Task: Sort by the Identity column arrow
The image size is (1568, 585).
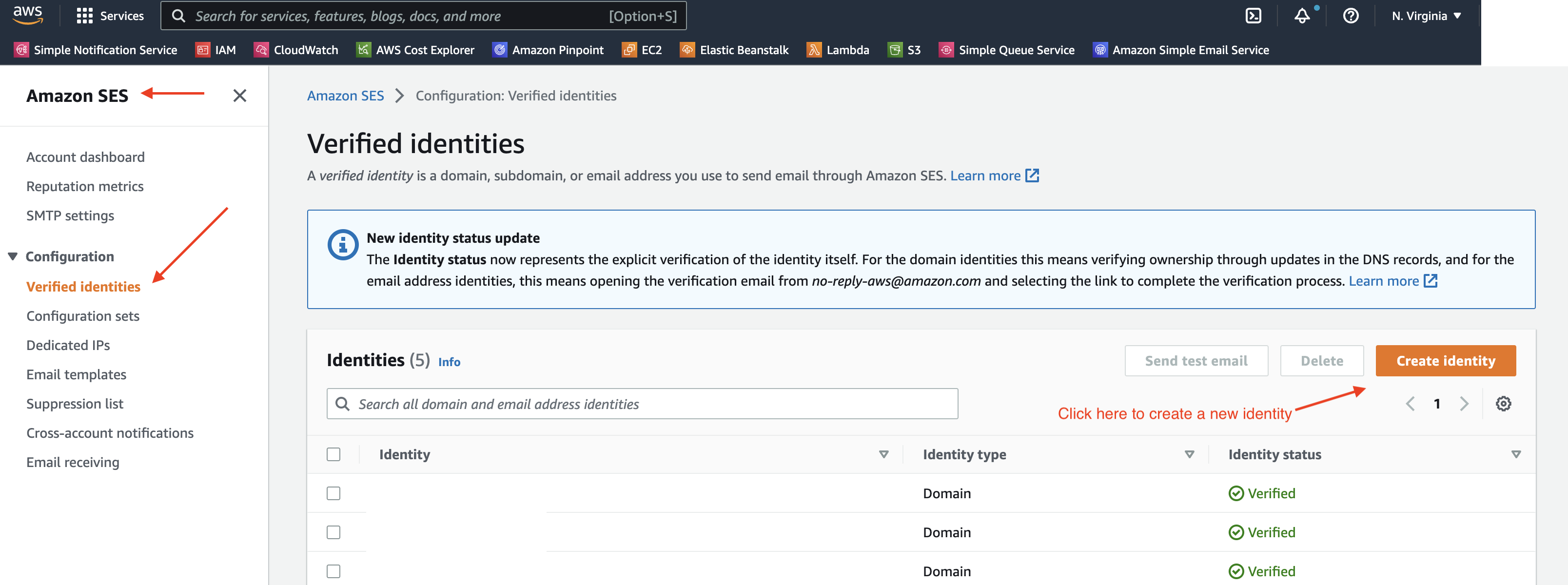Action: [884, 454]
